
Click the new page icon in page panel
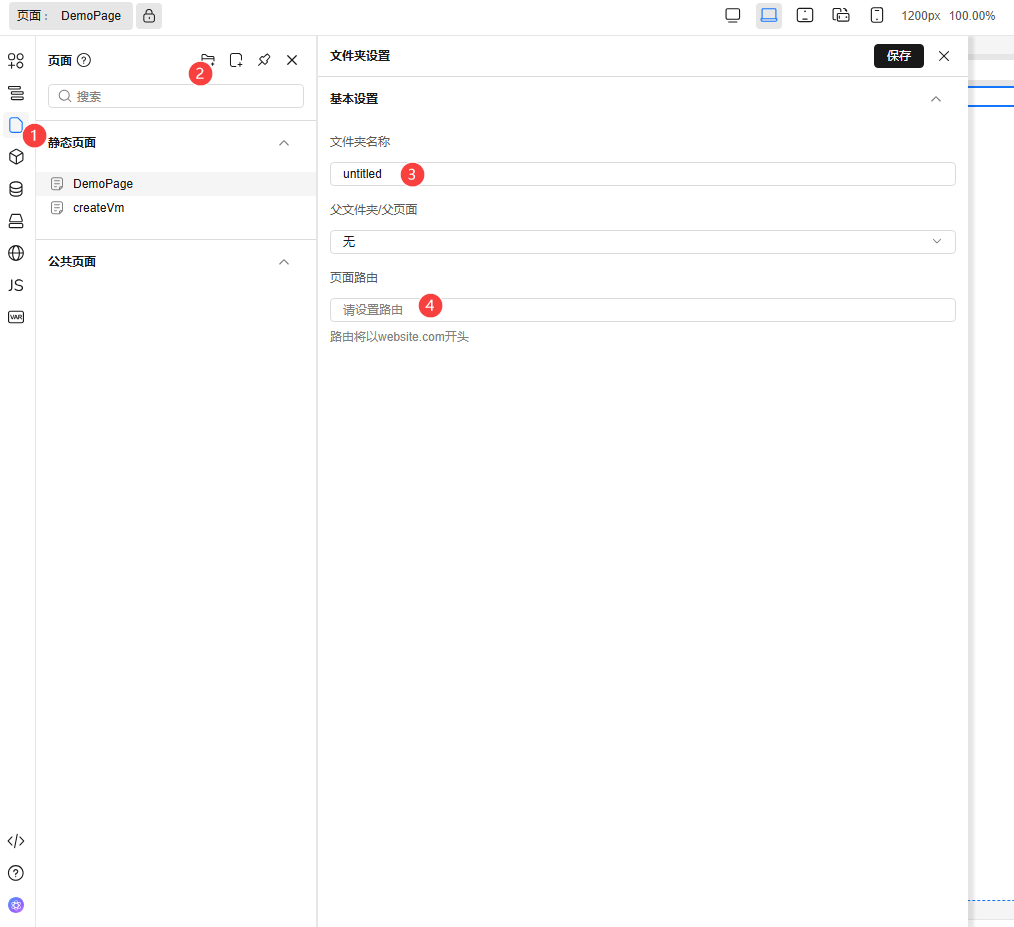236,60
